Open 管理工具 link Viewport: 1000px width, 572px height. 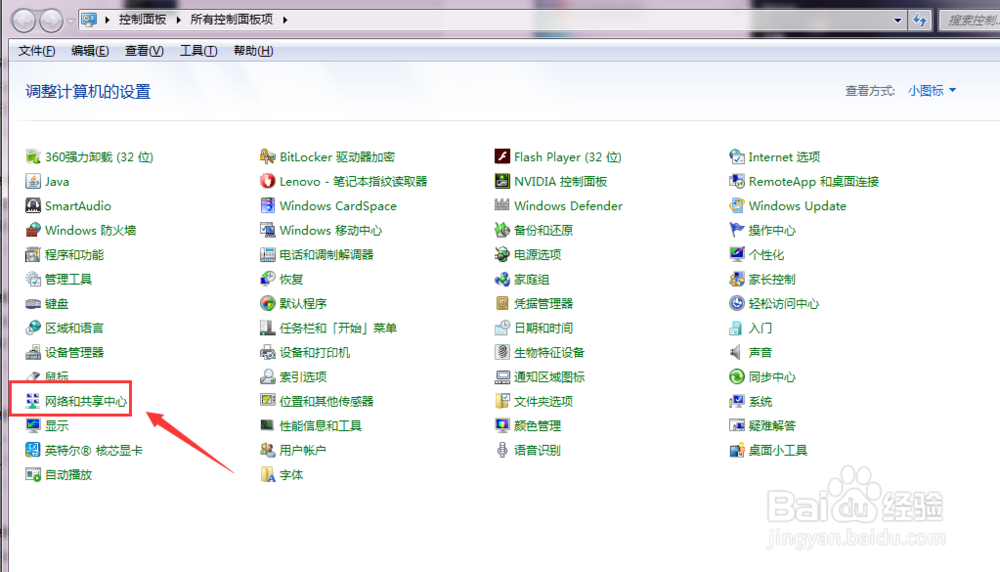(68, 279)
